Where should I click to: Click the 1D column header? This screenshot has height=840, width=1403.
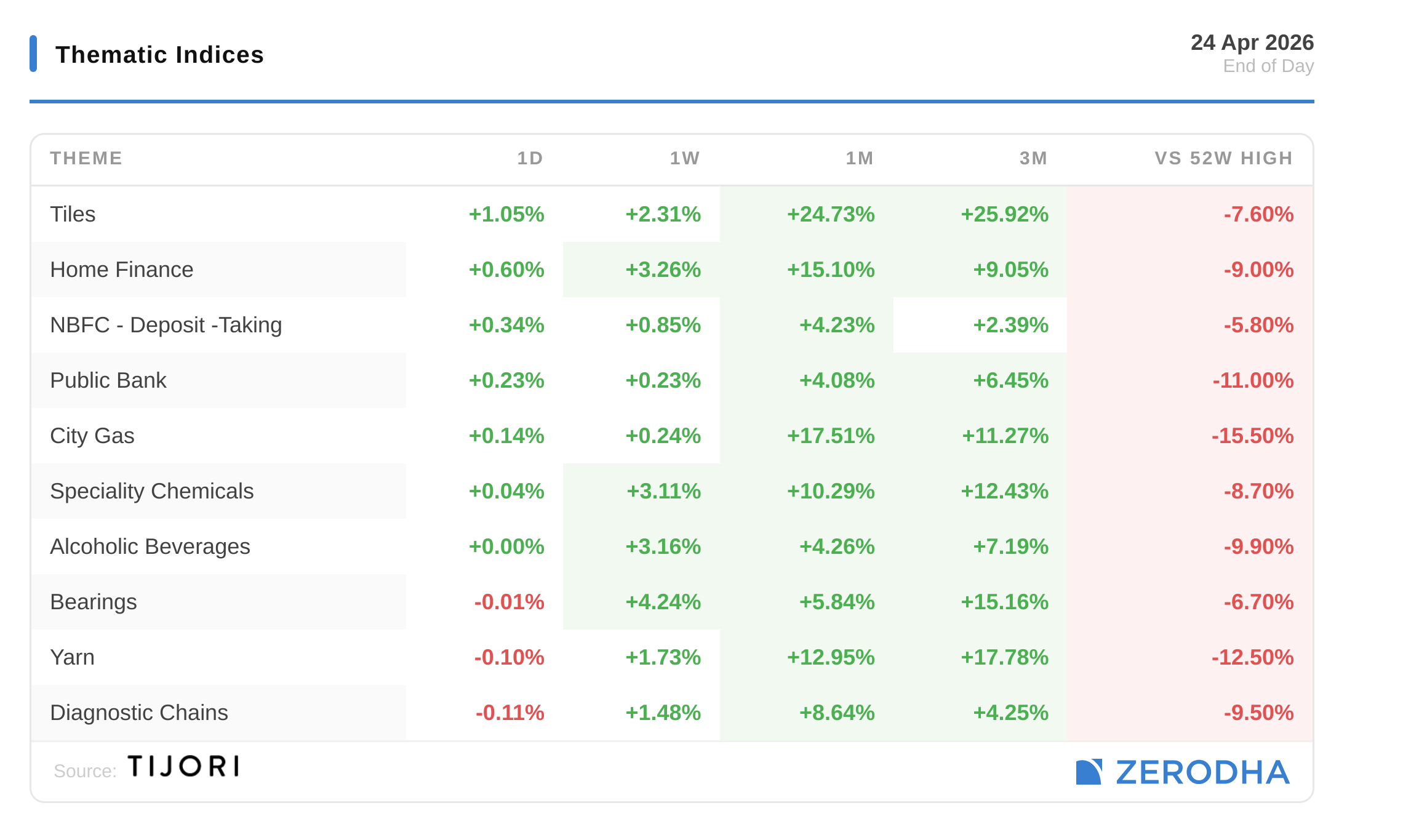530,159
